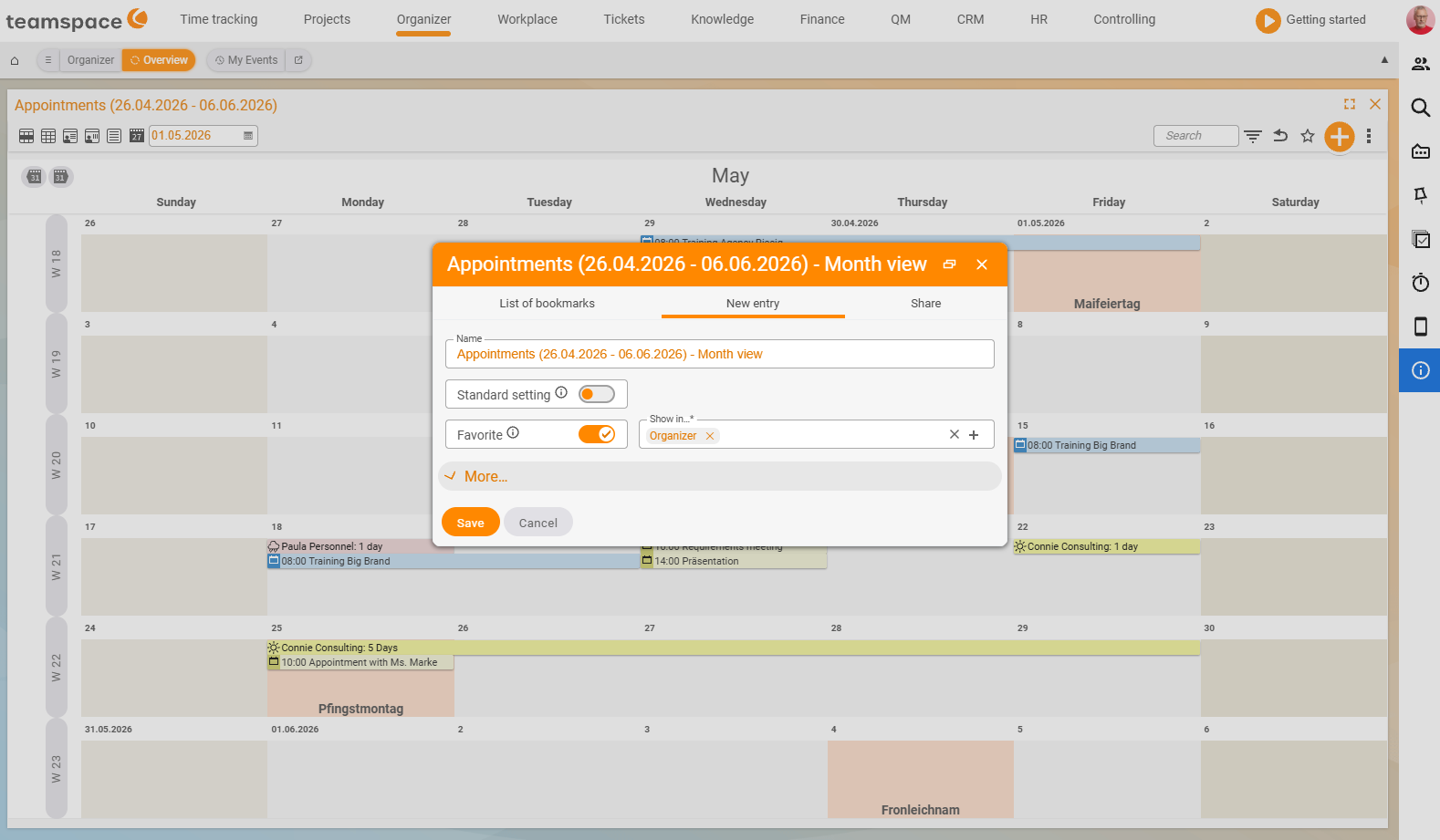Go to previous month with left 31 icon
The height and width of the screenshot is (840, 1440).
click(x=34, y=177)
